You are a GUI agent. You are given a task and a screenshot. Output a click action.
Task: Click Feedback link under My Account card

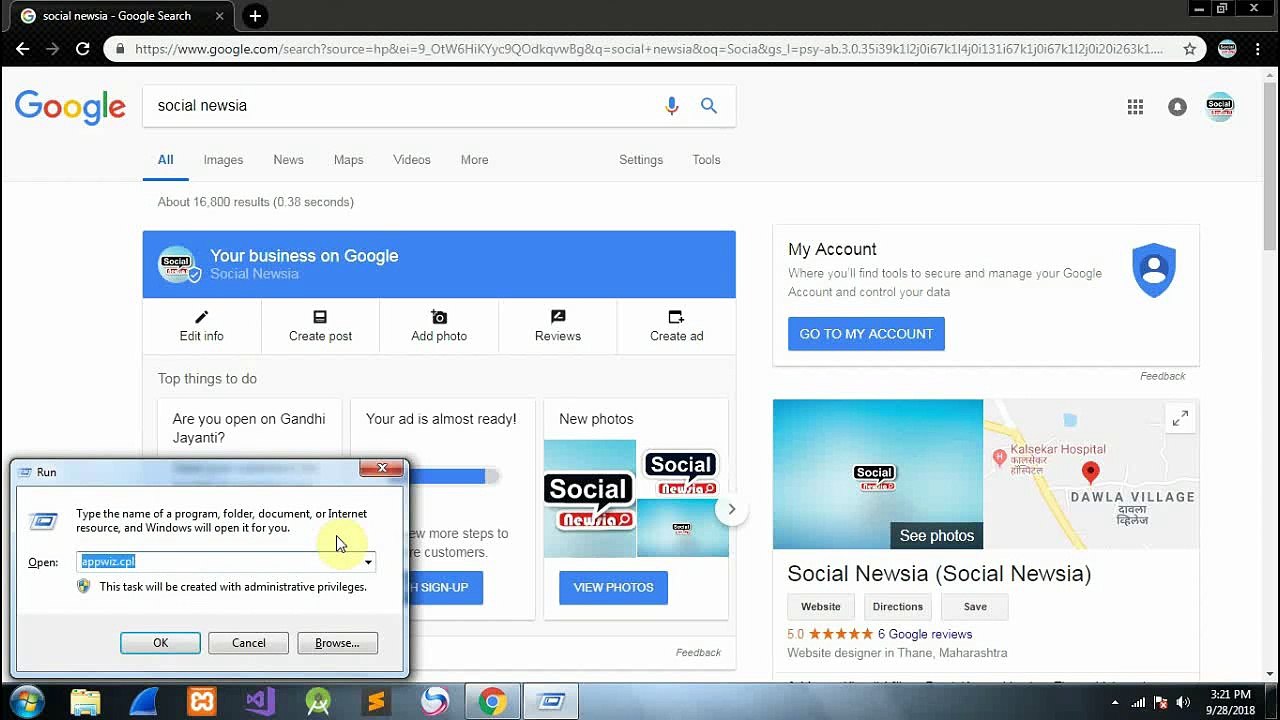[x=1163, y=376]
